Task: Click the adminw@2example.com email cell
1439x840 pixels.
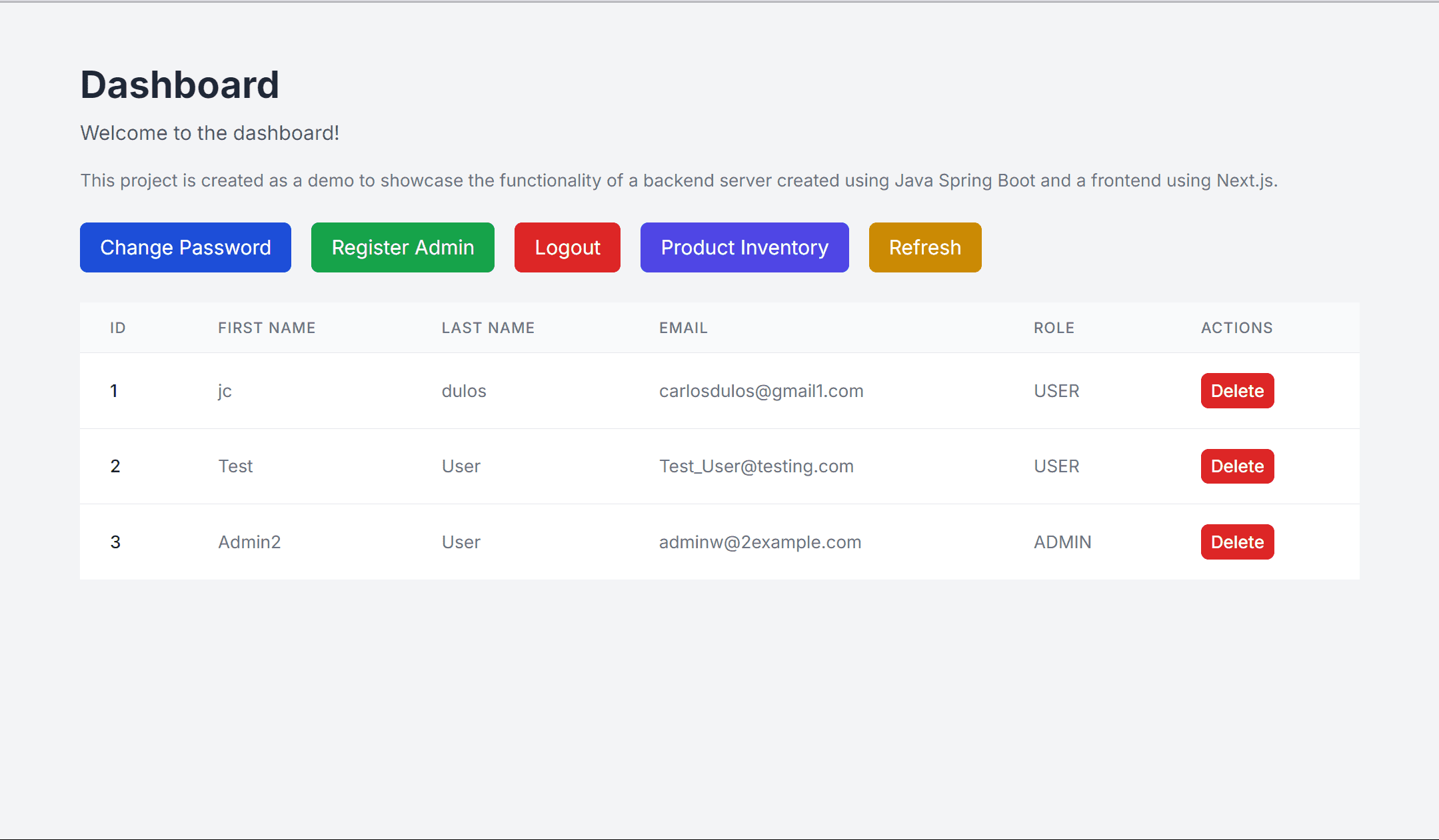Action: [760, 542]
